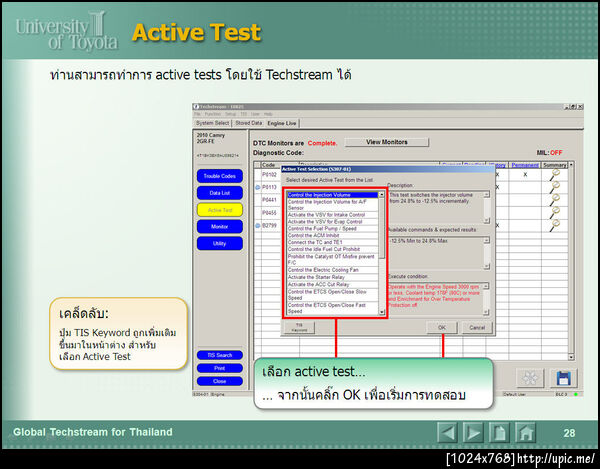Select Control the ETCS Open/Close Slow Speed
The height and width of the screenshot is (469, 600).
[x=333, y=295]
